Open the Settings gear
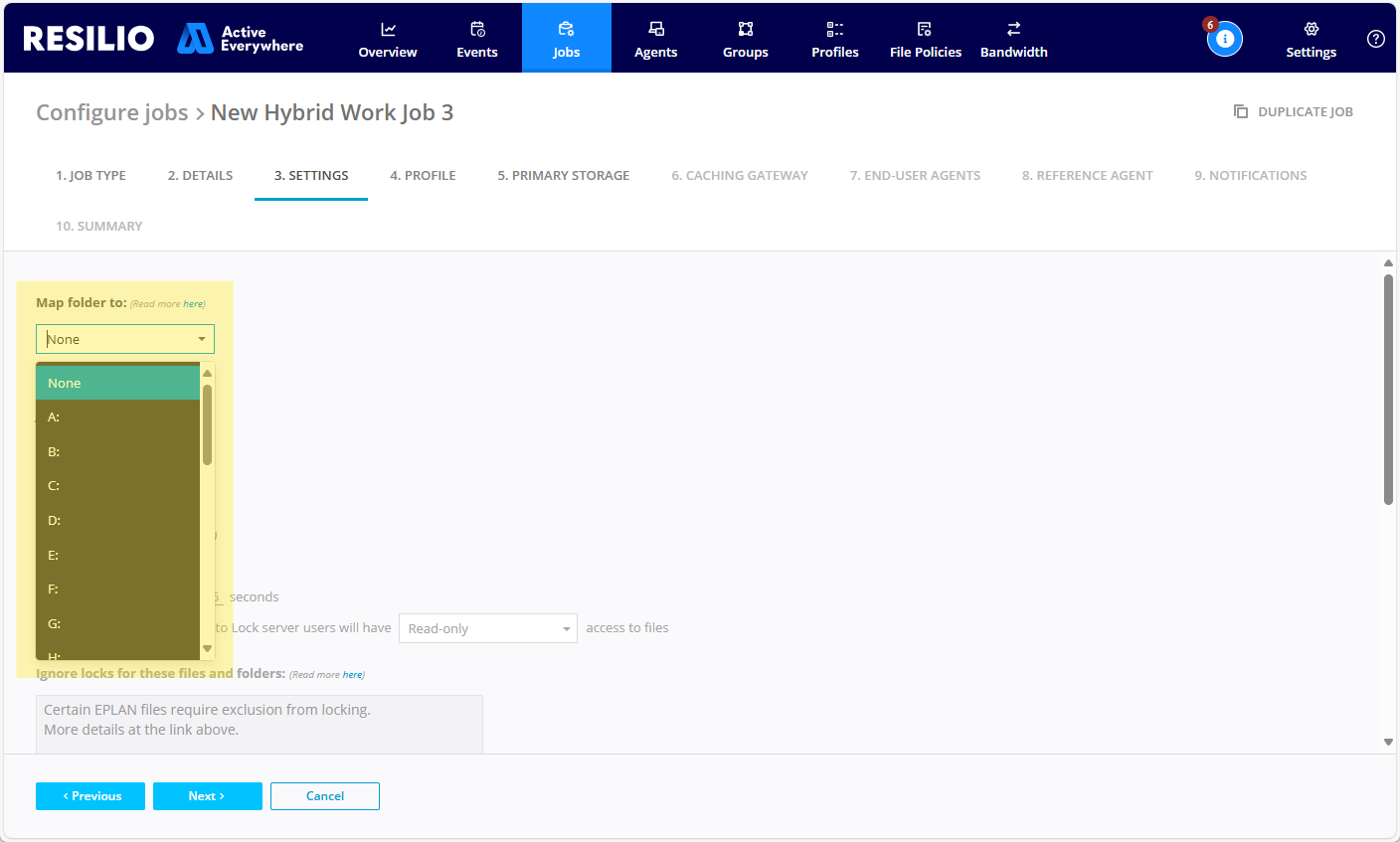Image resolution: width=1400 pixels, height=842 pixels. pyautogui.click(x=1311, y=30)
